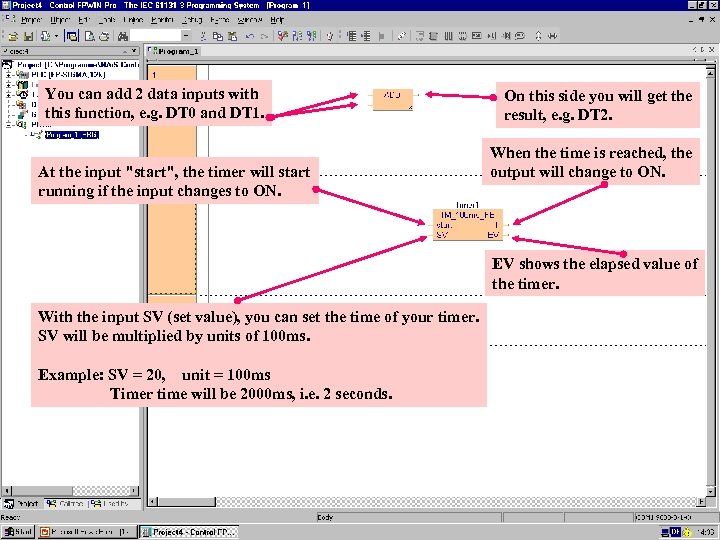Expand the Libraries tree node with books icon
This screenshot has height=540, width=720.
point(8,84)
